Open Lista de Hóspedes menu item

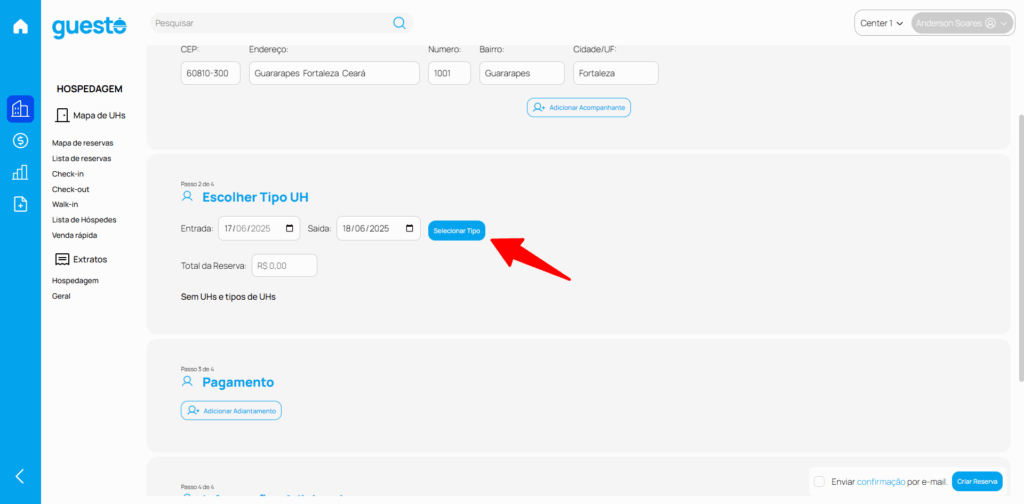click(x=84, y=219)
